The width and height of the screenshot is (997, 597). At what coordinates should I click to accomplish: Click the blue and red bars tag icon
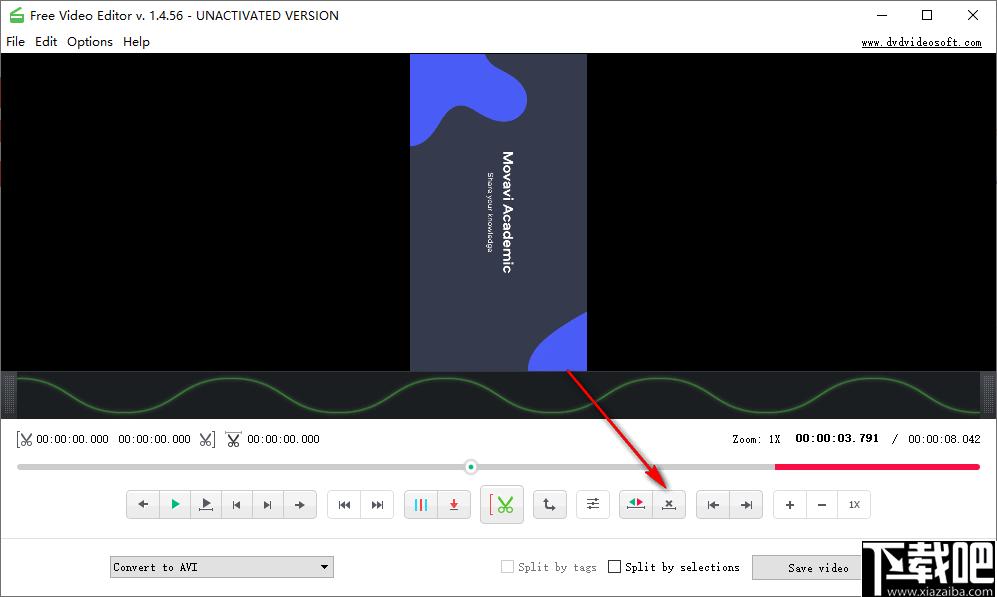pos(421,505)
